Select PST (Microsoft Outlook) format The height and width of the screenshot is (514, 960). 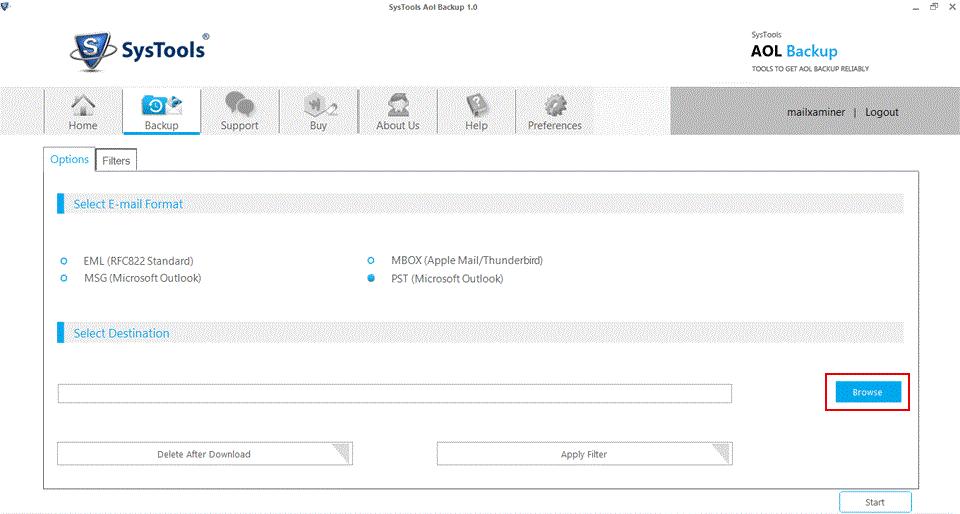(x=371, y=278)
